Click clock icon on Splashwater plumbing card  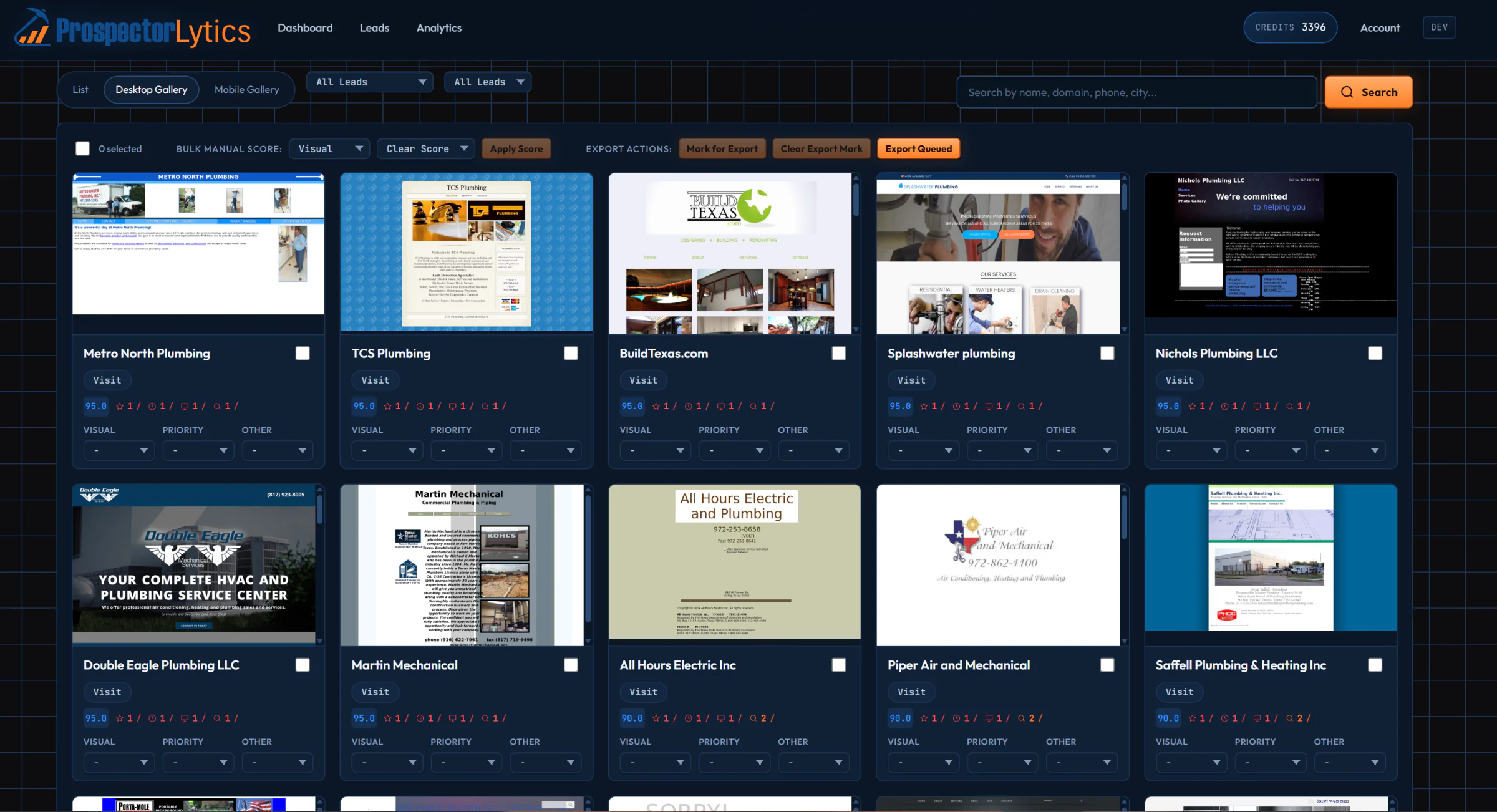957,407
